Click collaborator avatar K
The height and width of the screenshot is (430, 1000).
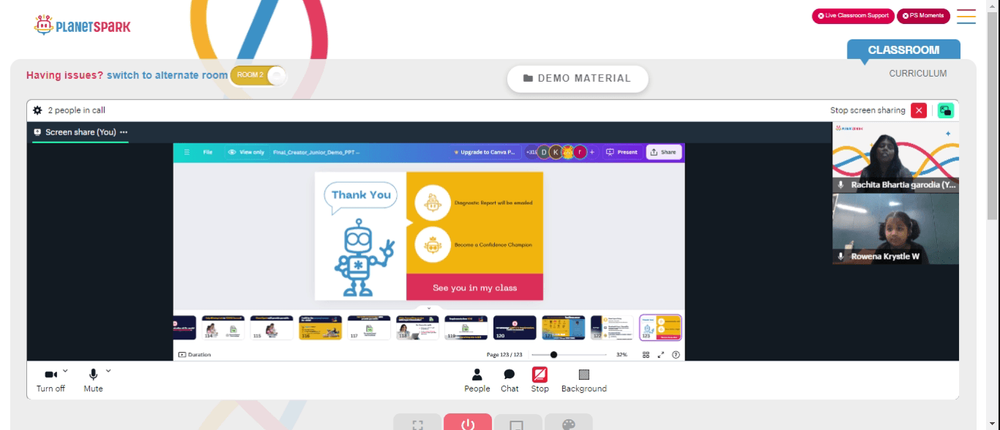[555, 152]
